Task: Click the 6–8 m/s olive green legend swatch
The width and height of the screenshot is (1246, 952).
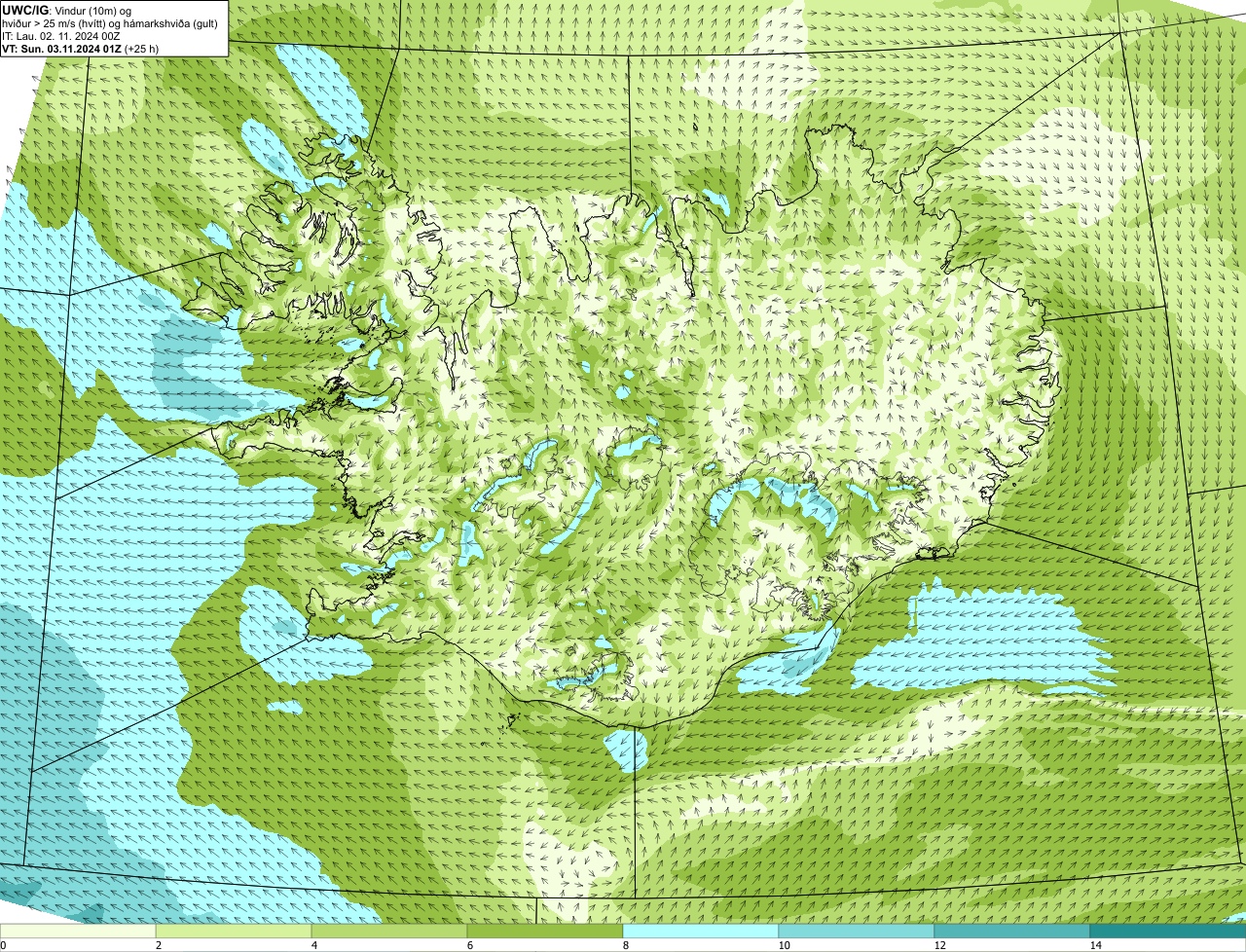Action: 545,931
